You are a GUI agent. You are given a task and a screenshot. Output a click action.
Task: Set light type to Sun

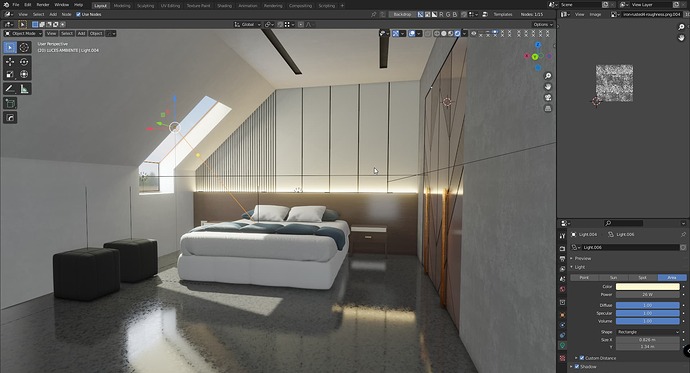613,278
